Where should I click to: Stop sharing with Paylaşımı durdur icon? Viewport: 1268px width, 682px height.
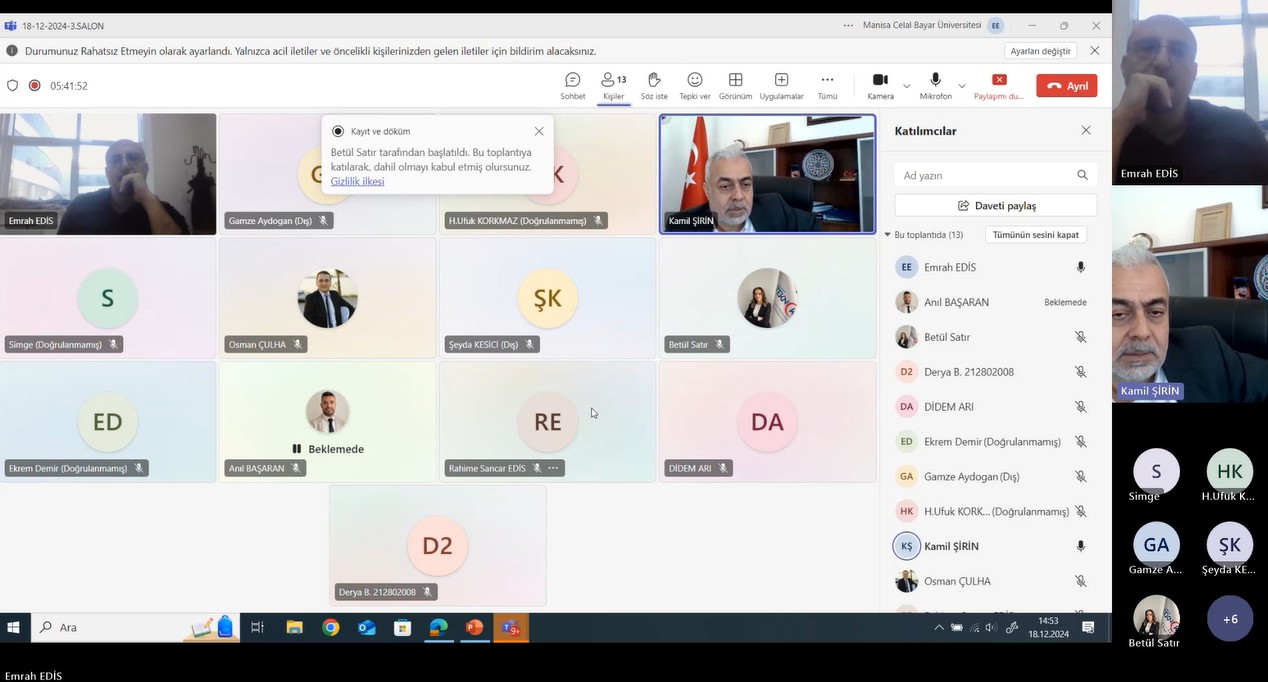pyautogui.click(x=999, y=85)
